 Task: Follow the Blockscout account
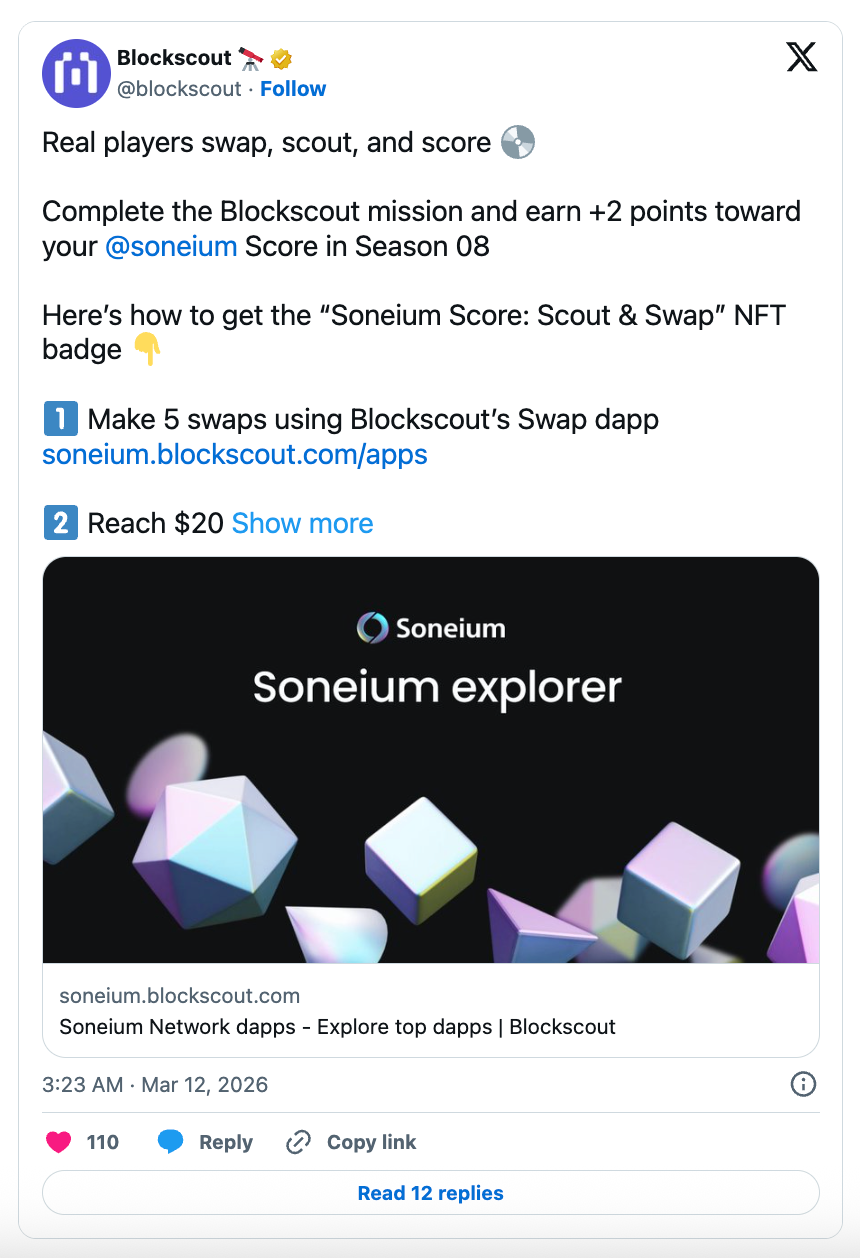click(x=293, y=89)
